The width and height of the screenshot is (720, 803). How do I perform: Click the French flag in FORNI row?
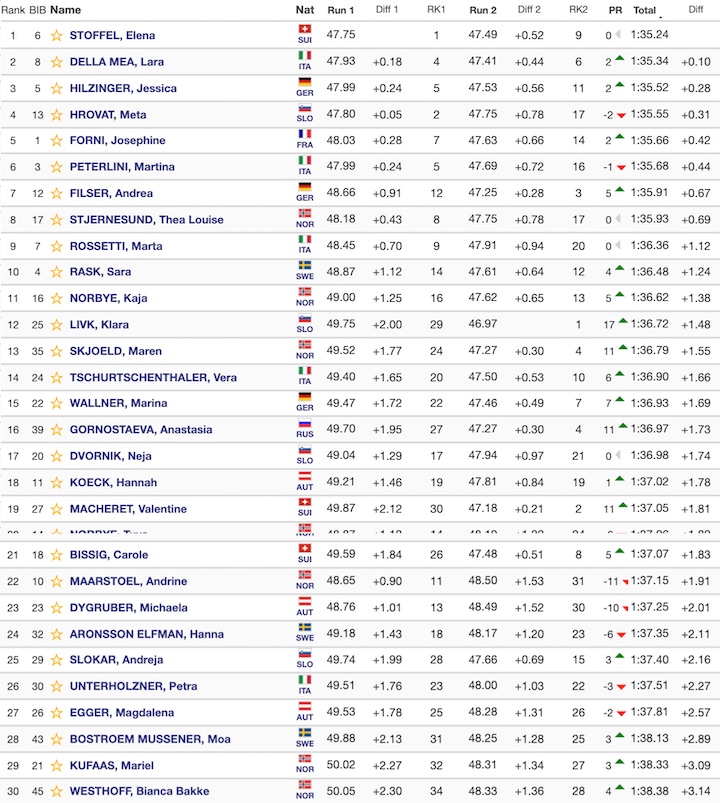tap(305, 134)
